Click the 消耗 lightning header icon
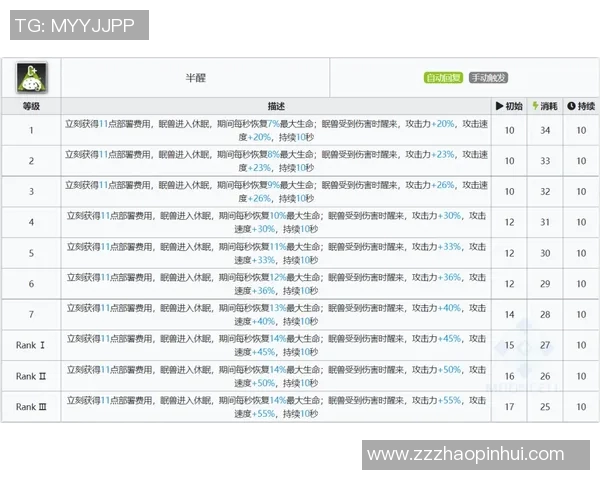Viewport: 600px width, 480px height. (x=535, y=106)
